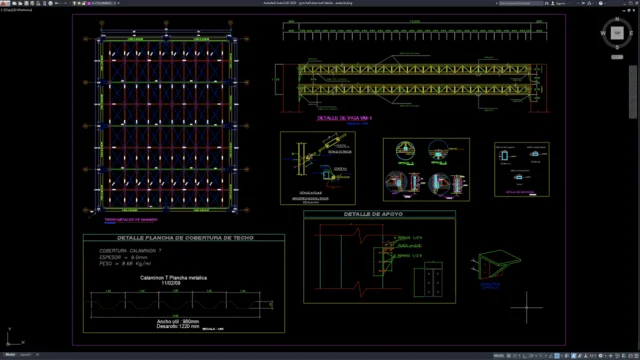The width and height of the screenshot is (640, 360).
Task: Toggle the highlighted Annotation Visibility button
Action: point(573,356)
